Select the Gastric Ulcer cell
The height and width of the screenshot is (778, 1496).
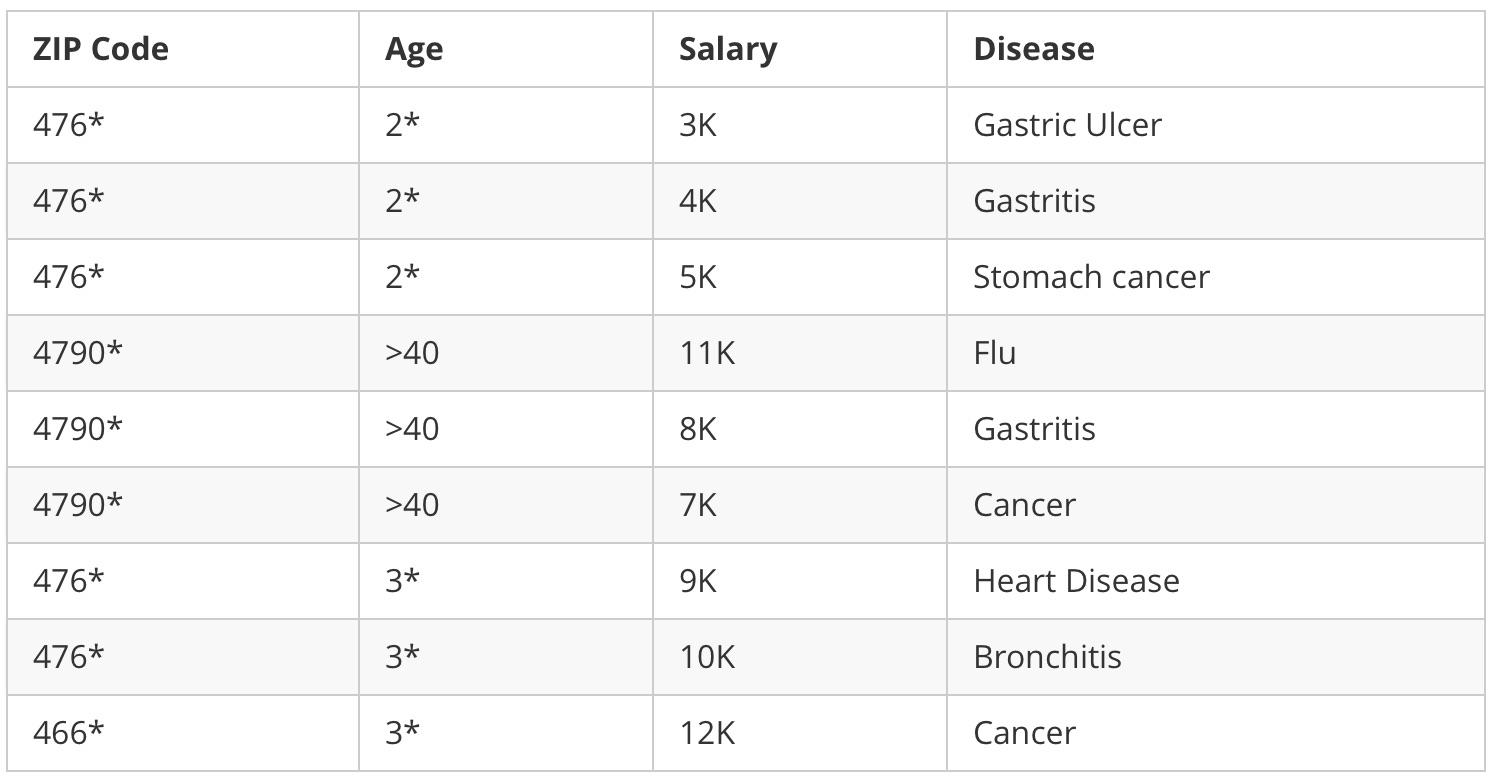pyautogui.click(x=1067, y=125)
